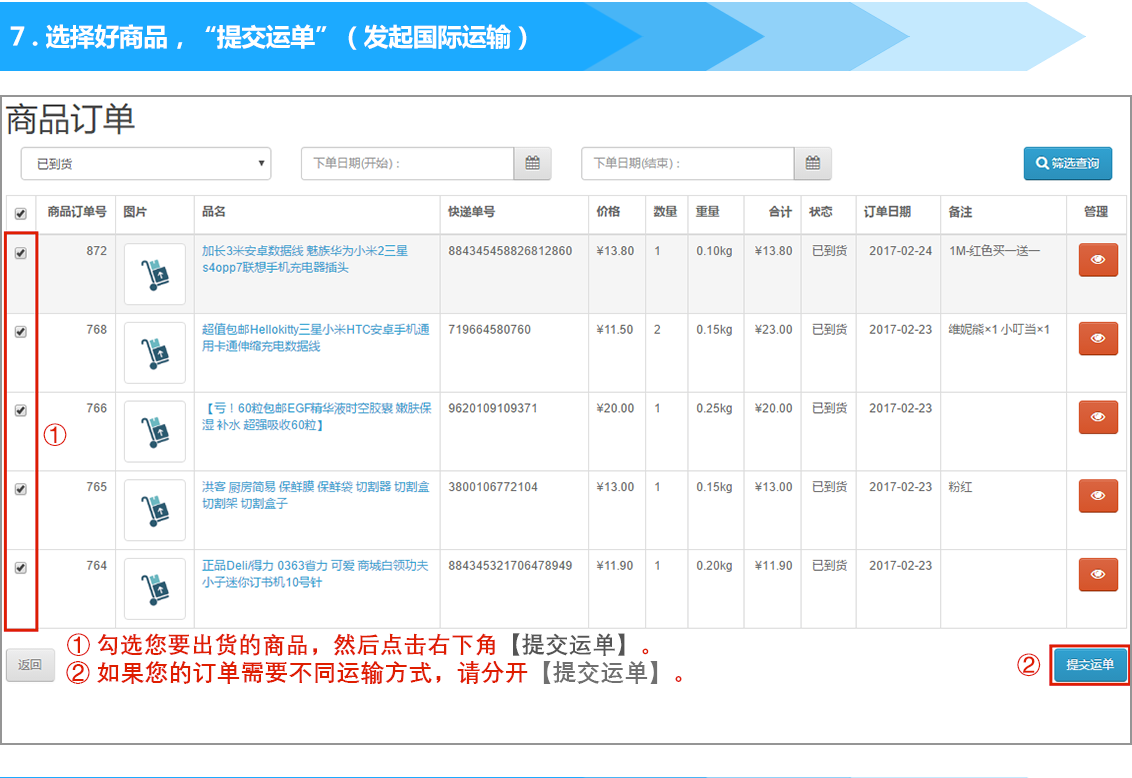Click the 返回 back button
1132x778 pixels.
[30, 665]
